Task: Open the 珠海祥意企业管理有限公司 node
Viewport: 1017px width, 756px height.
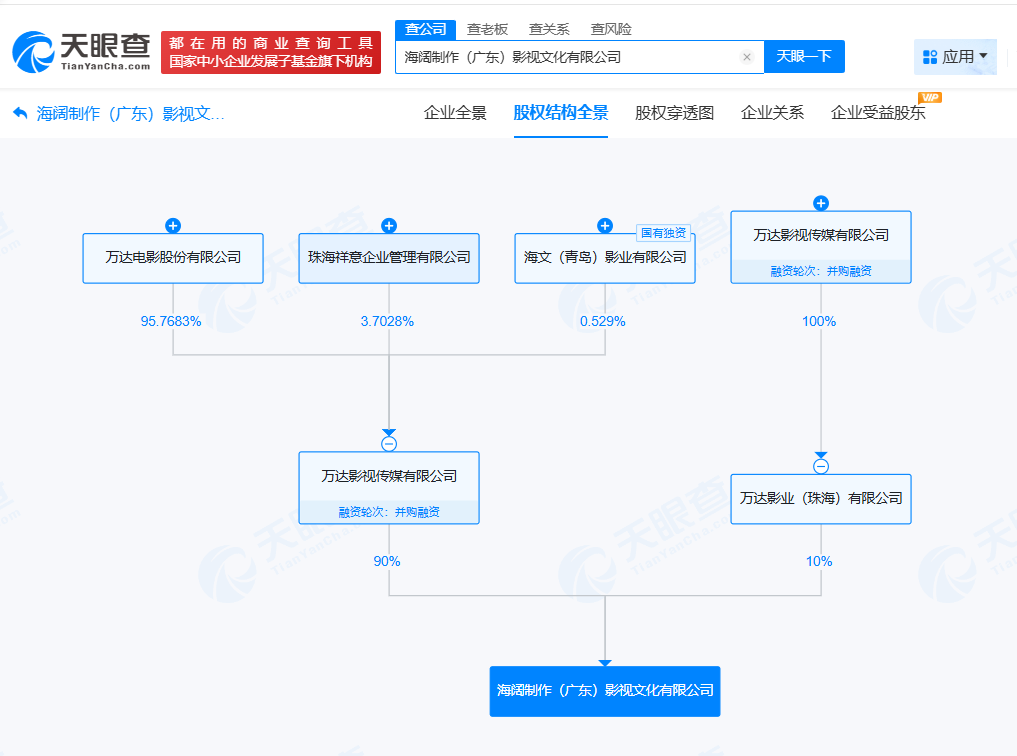Action: (389, 258)
